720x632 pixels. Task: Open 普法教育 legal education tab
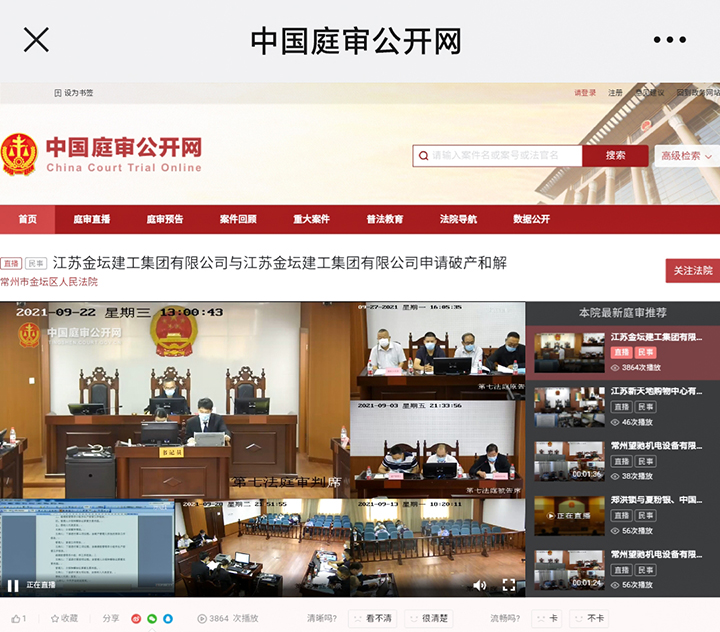coord(385,219)
